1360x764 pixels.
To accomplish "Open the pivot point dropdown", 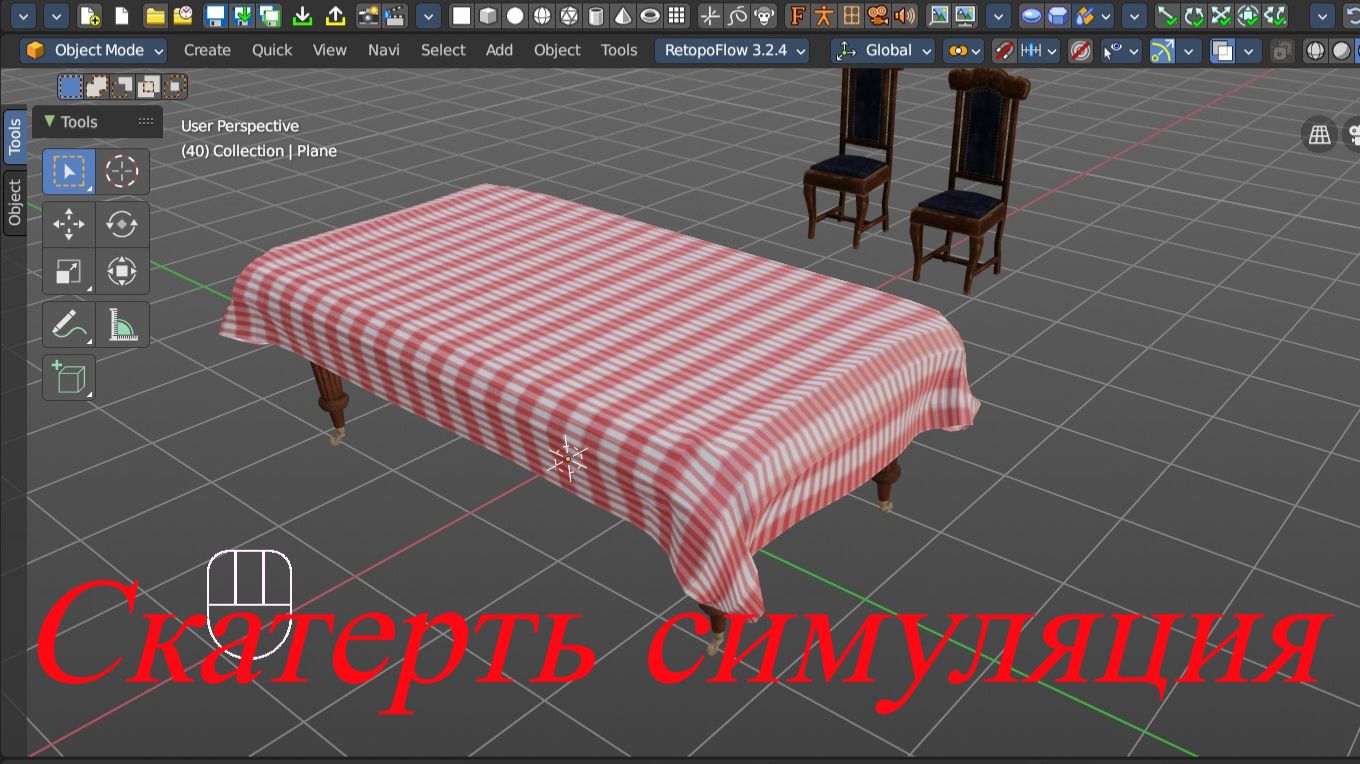I will click(x=963, y=50).
